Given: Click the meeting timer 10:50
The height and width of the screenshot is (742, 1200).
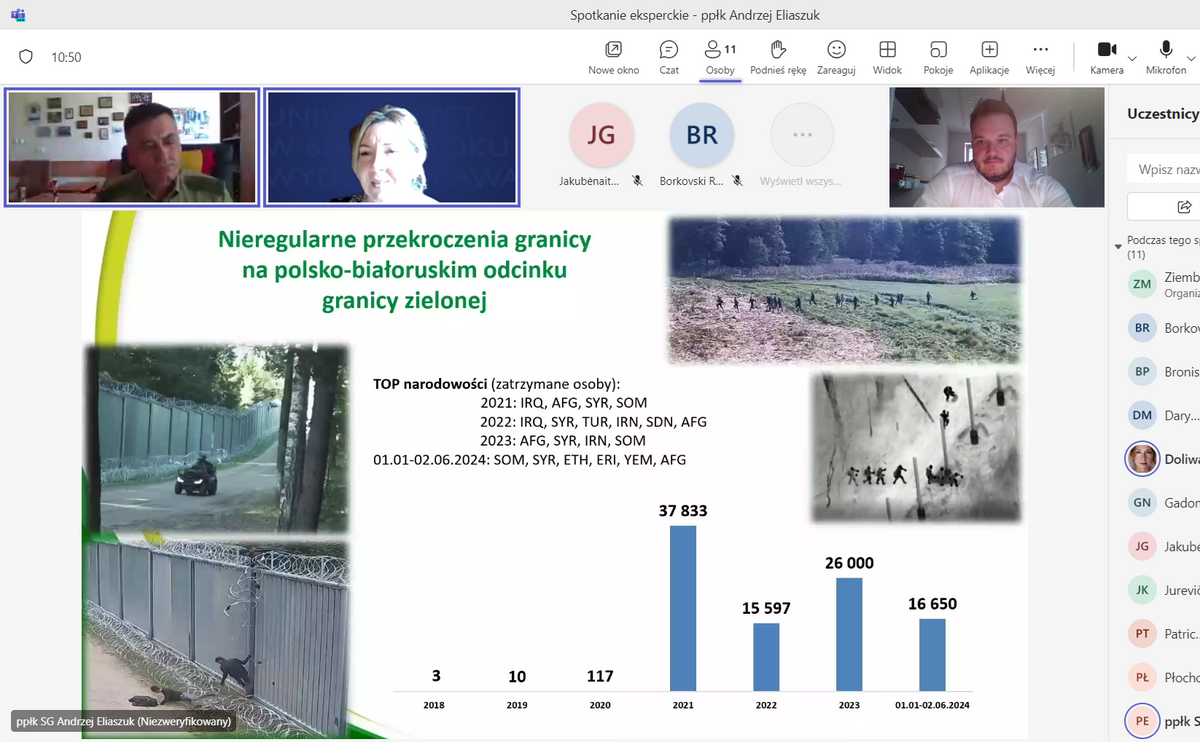Looking at the screenshot, I should click(x=66, y=57).
